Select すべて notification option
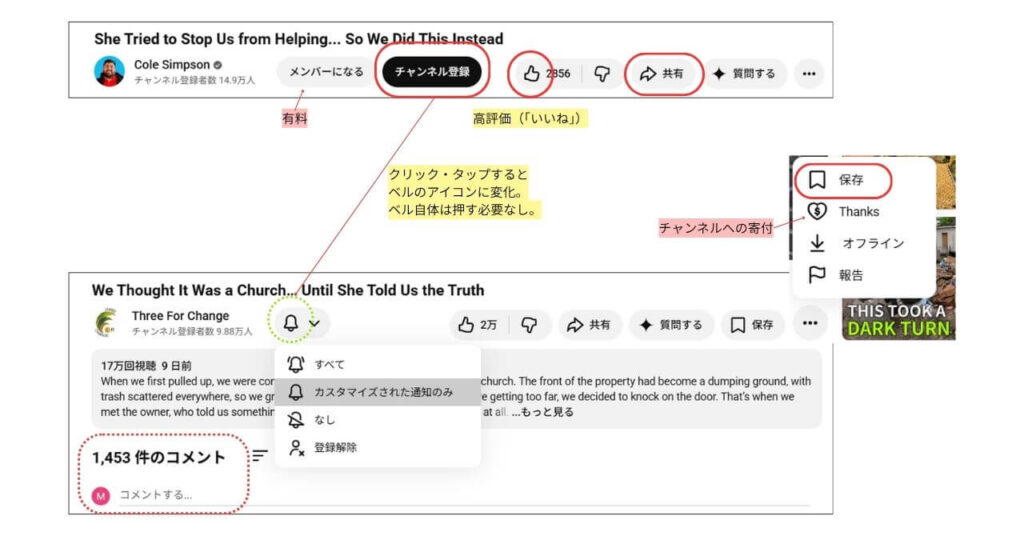Image resolution: width=1024 pixels, height=536 pixels. click(377, 364)
